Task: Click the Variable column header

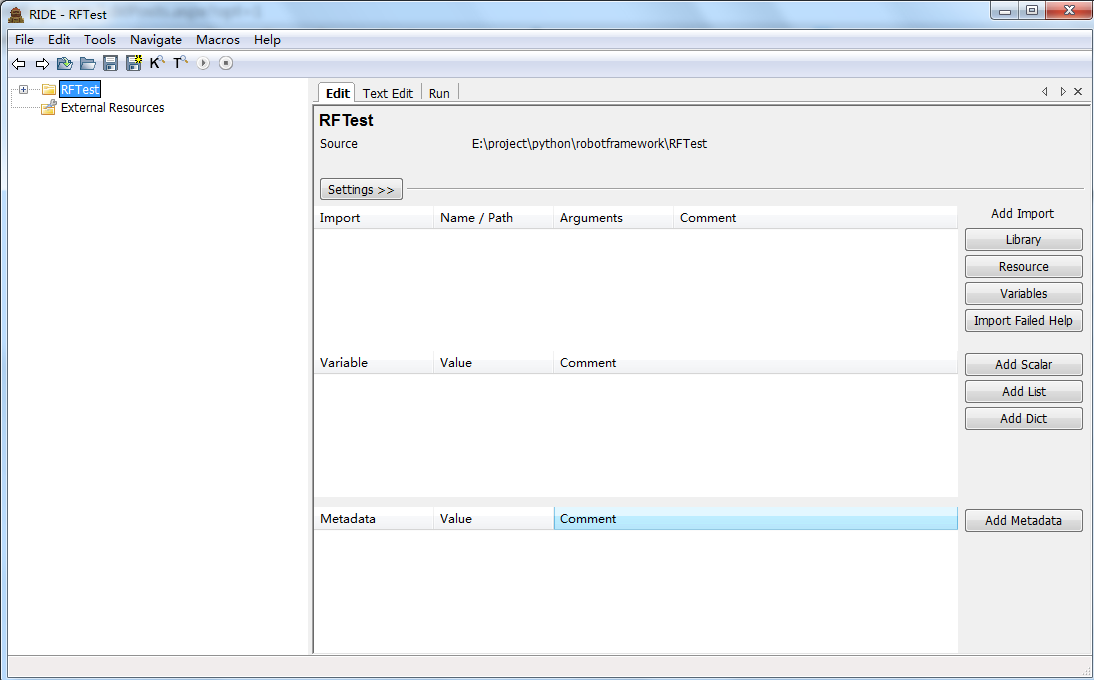Action: (x=374, y=363)
